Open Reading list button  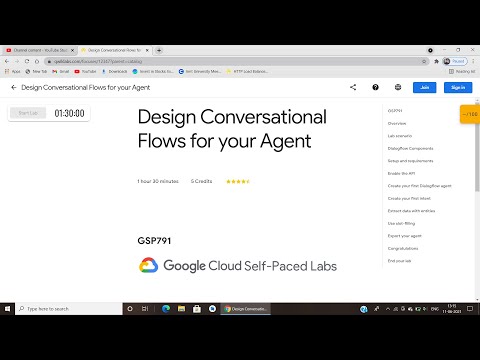[x=462, y=71]
